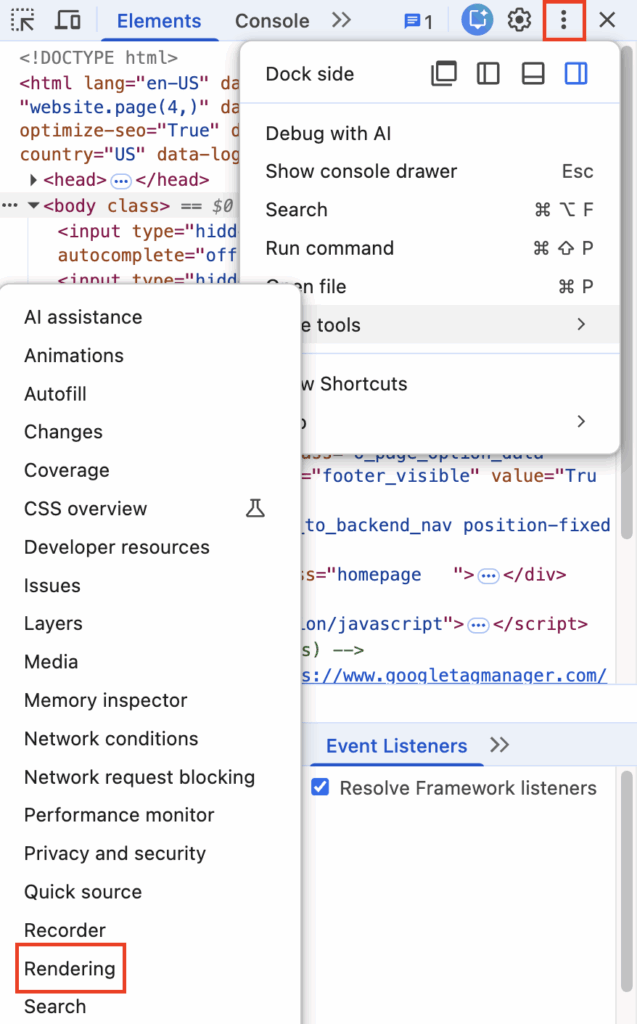
Task: Select the highlighted dock-to-right option
Action: tap(576, 73)
